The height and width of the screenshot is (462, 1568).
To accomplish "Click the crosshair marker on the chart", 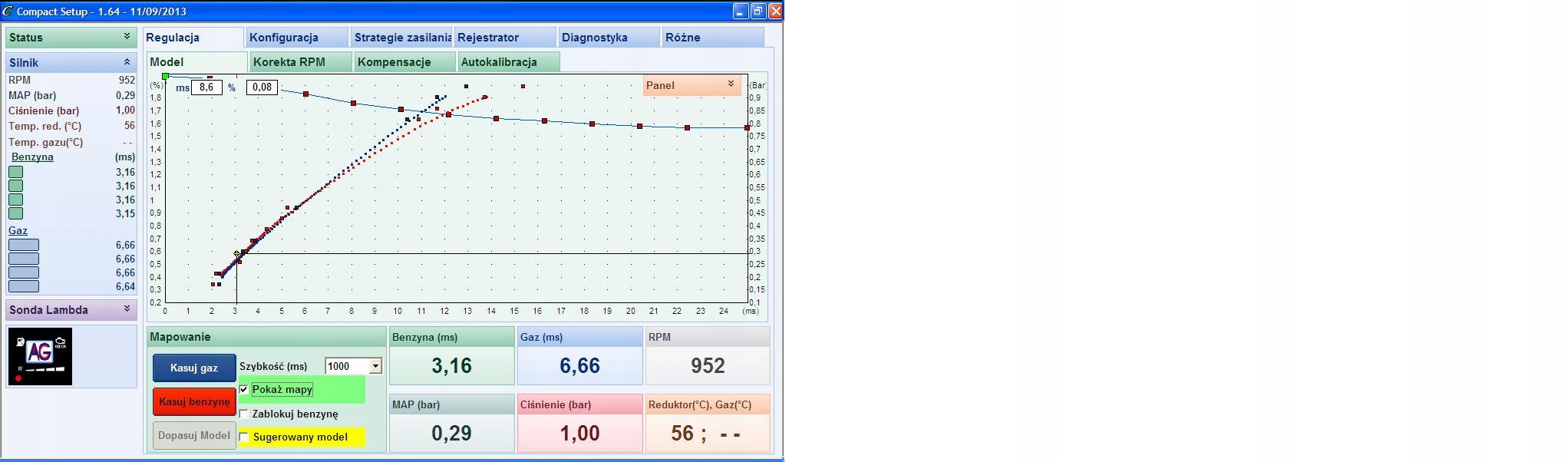I will click(x=237, y=254).
